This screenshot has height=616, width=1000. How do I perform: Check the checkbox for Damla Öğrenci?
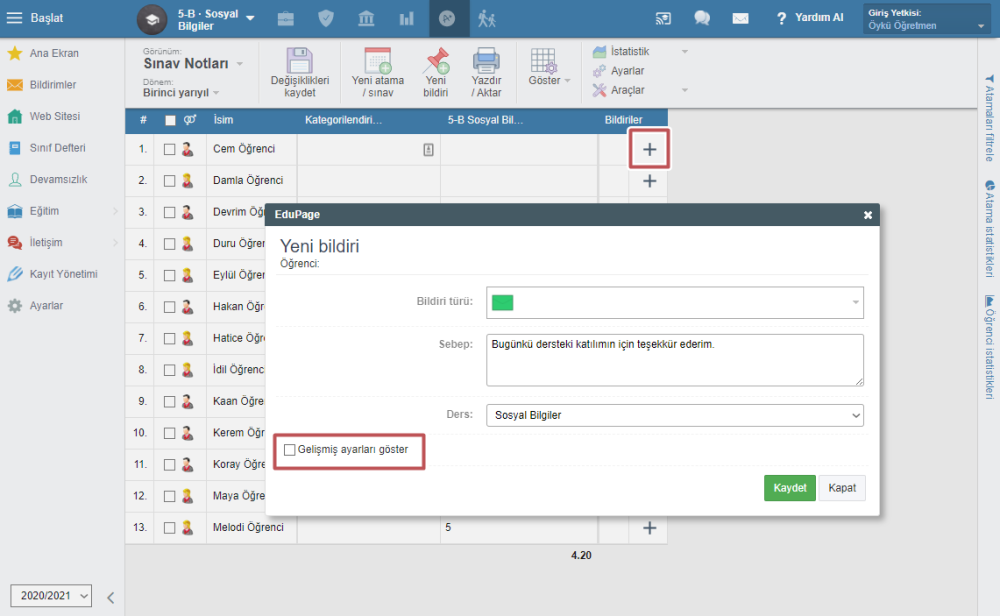click(x=169, y=181)
